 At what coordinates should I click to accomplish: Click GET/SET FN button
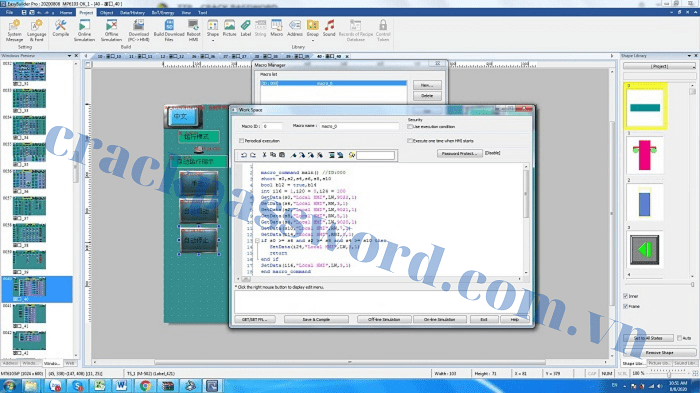[255, 319]
